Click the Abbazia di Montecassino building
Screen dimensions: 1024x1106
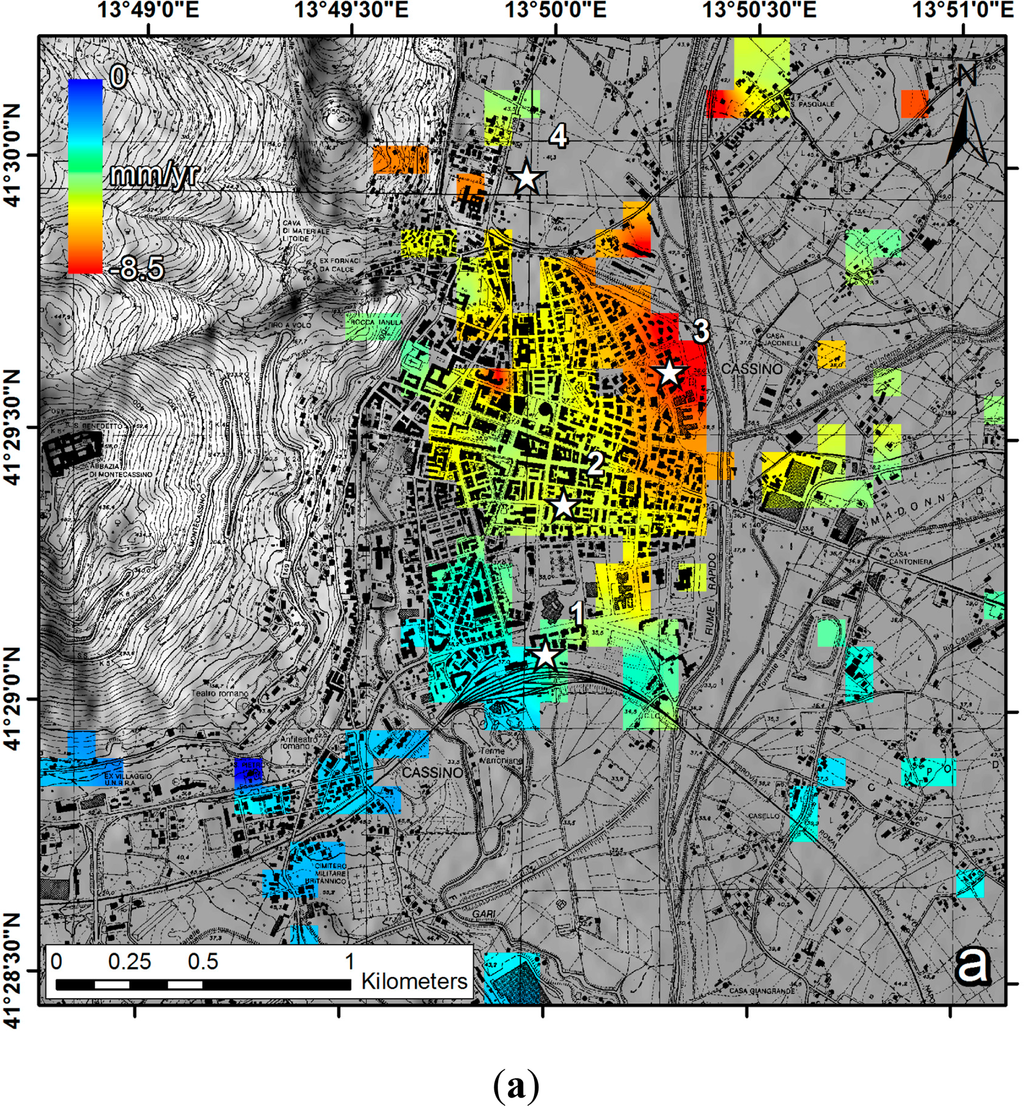pyautogui.click(x=73, y=452)
